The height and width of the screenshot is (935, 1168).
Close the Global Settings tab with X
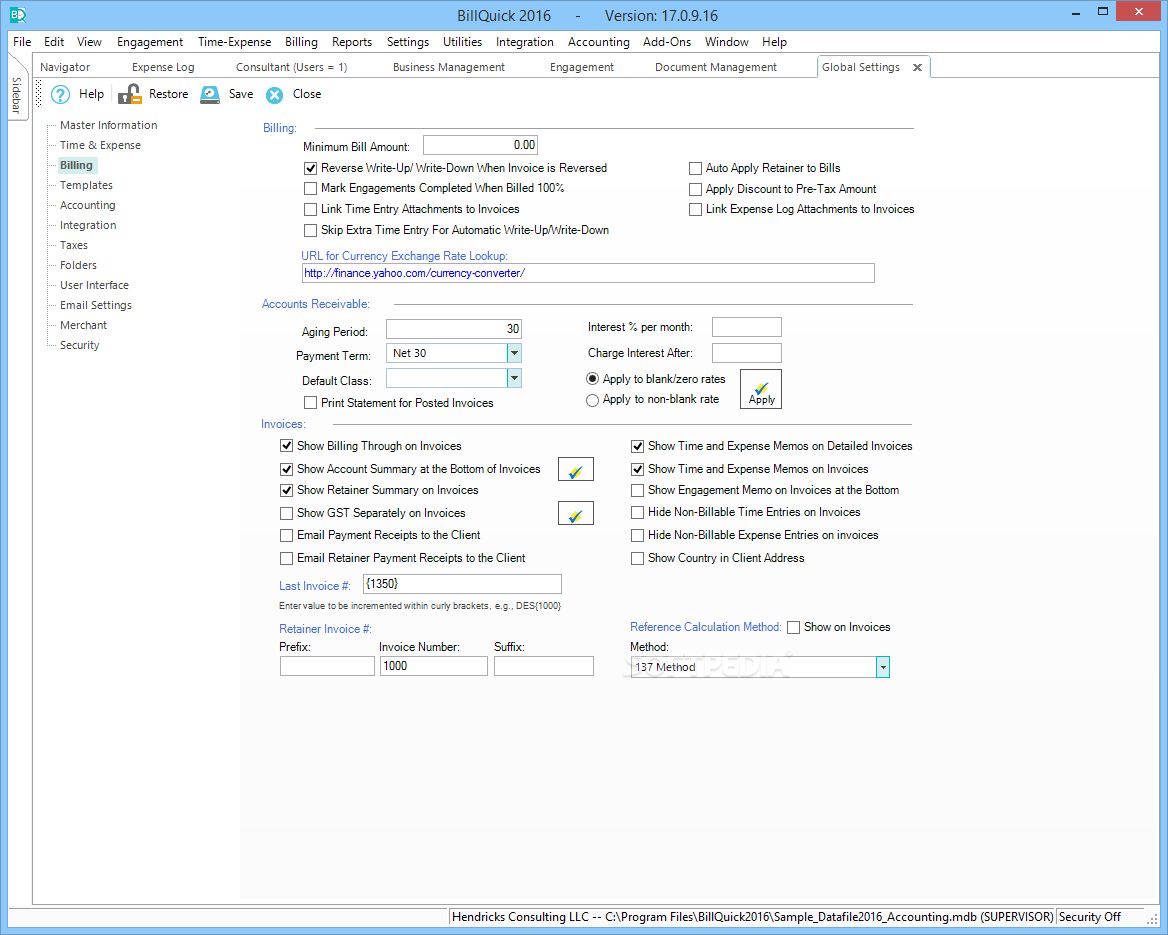point(918,67)
